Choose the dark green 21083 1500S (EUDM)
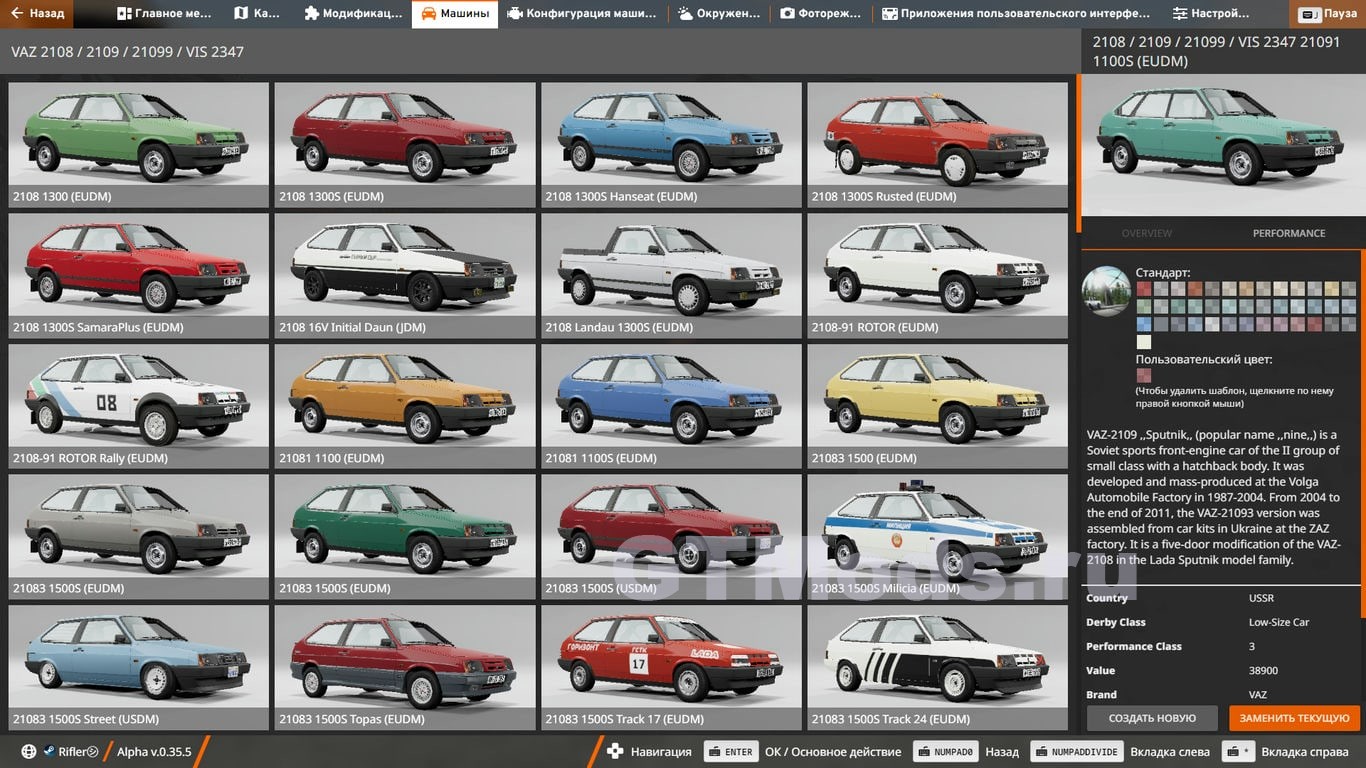Image resolution: width=1366 pixels, height=768 pixels. coord(405,536)
